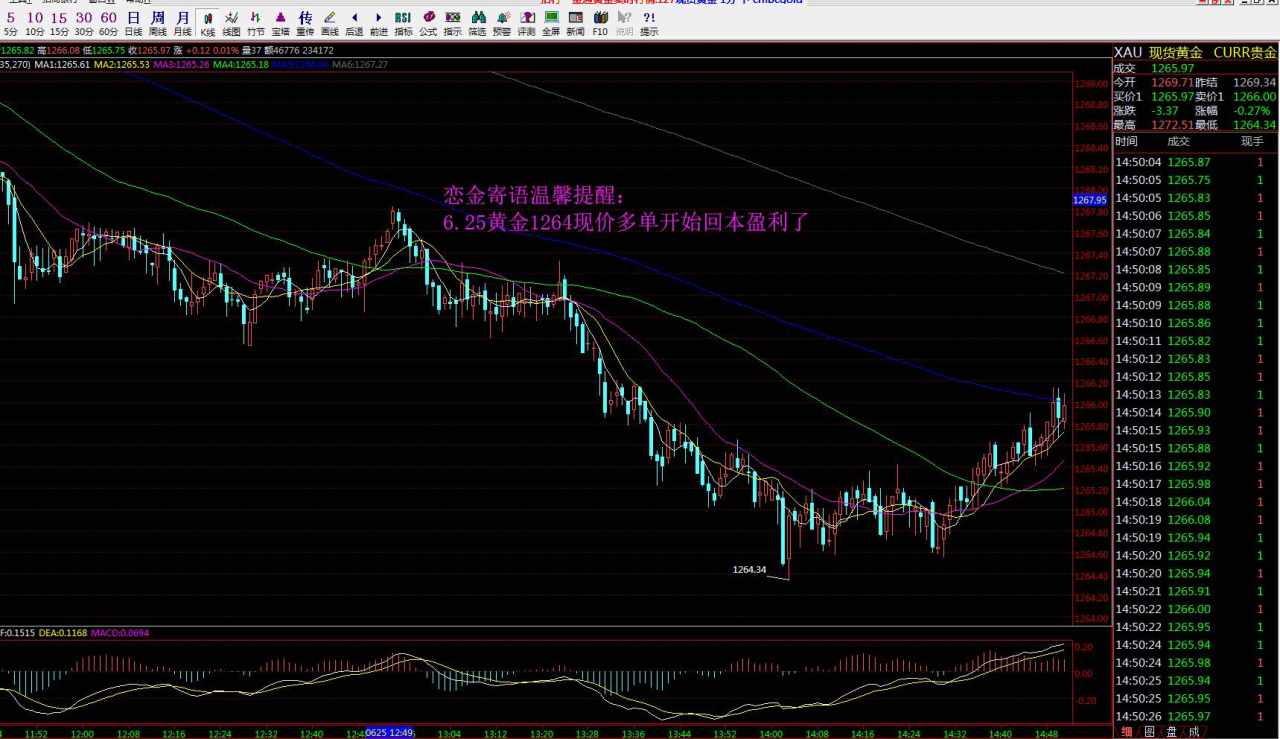
Task: Click the 指示 indicator signals icon
Action: [x=453, y=23]
